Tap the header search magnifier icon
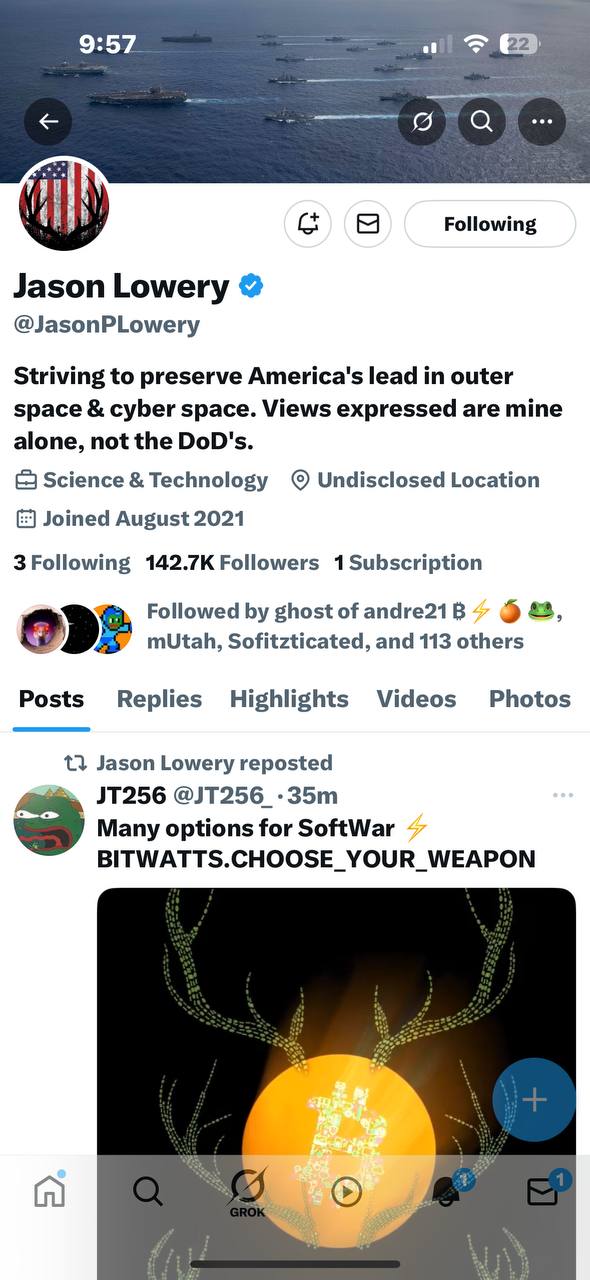Viewport: 590px width, 1280px height. (481, 122)
